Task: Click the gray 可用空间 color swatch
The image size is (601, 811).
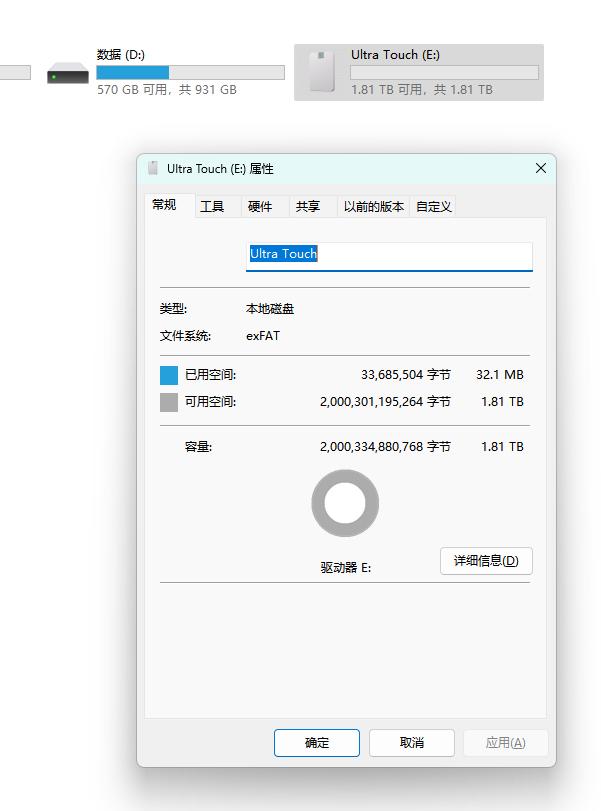Action: click(169, 402)
